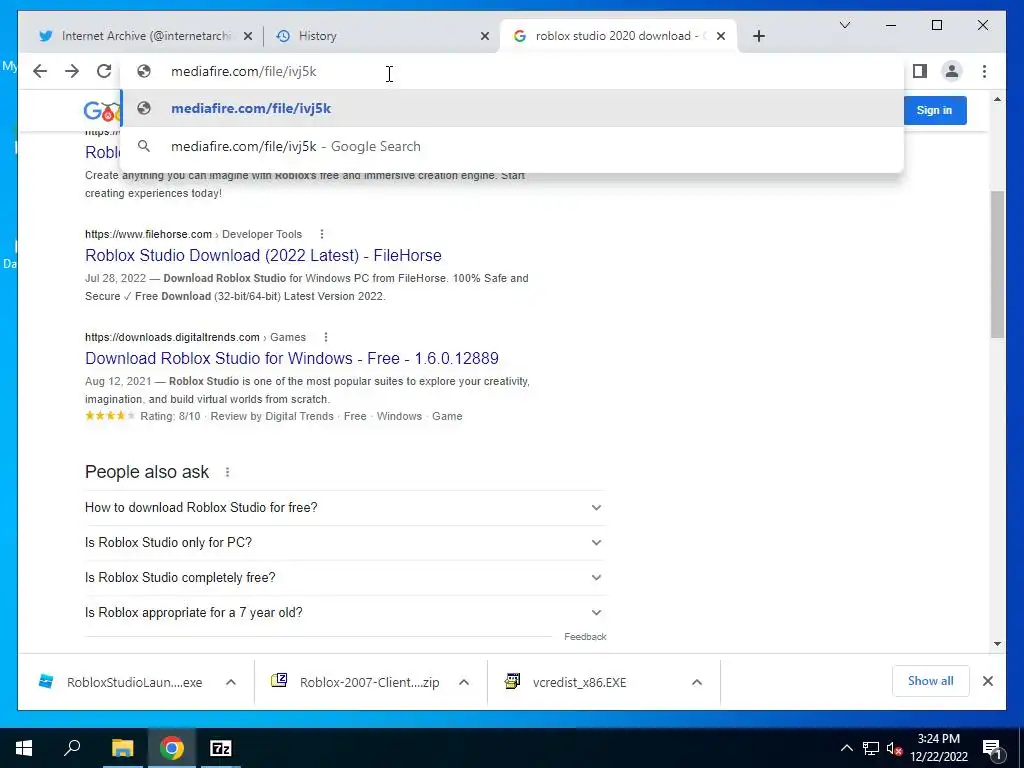Open options chevron for vcredist_x86.EXE download
Viewport: 1024px width, 768px height.
(697, 682)
